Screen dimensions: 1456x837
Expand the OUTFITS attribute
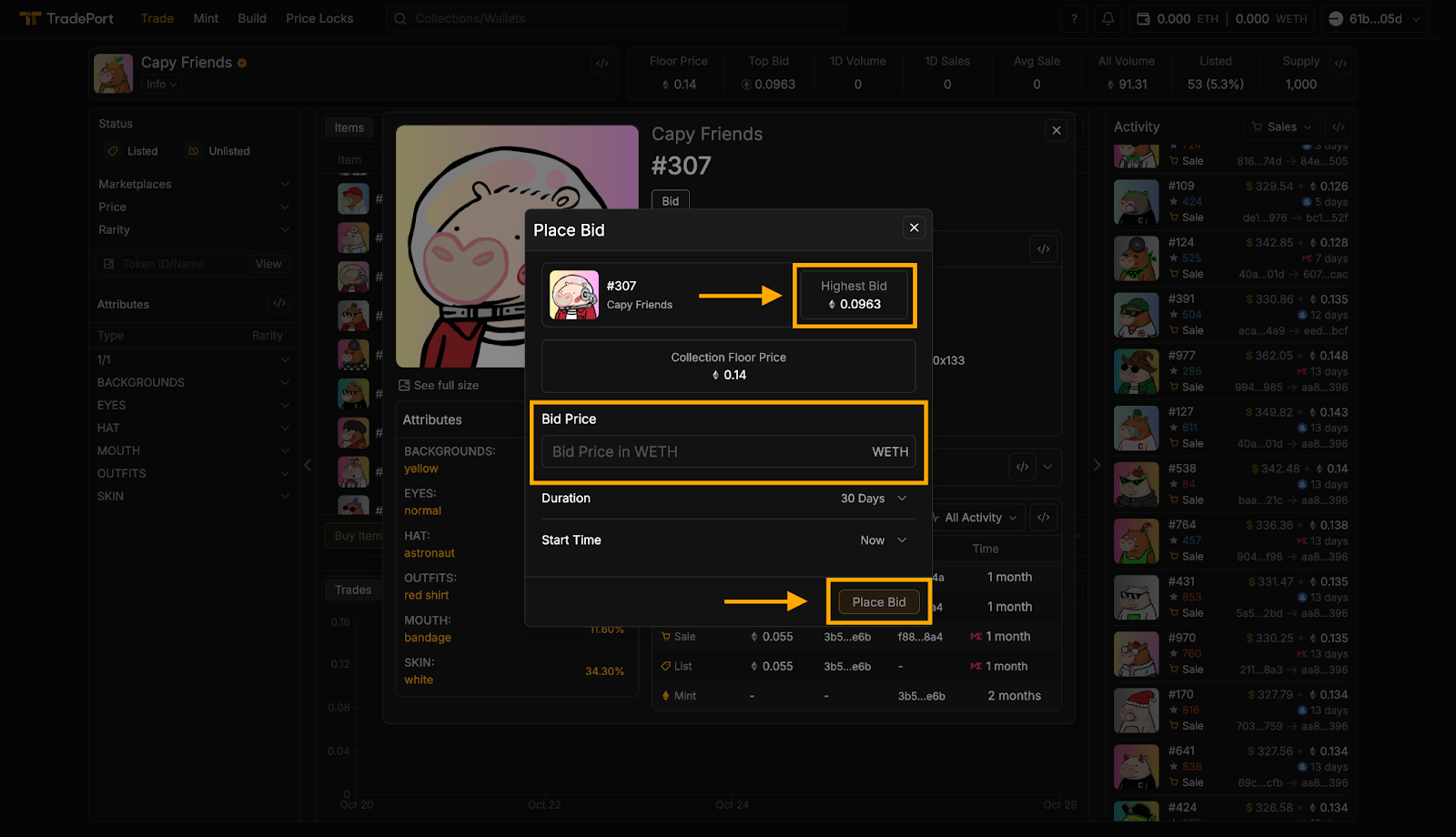point(194,473)
